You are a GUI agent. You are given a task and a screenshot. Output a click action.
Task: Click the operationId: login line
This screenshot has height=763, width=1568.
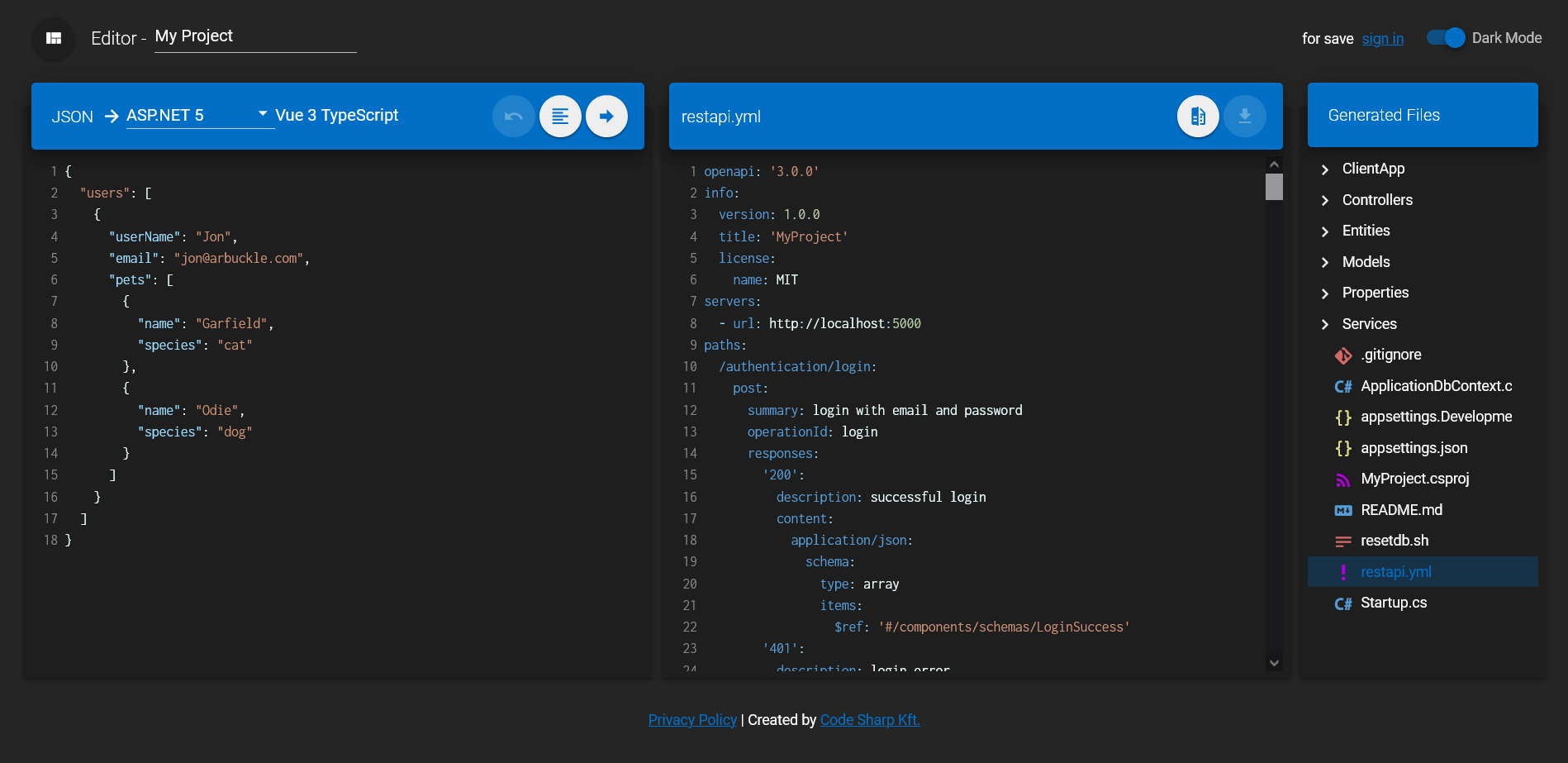[x=812, y=432]
